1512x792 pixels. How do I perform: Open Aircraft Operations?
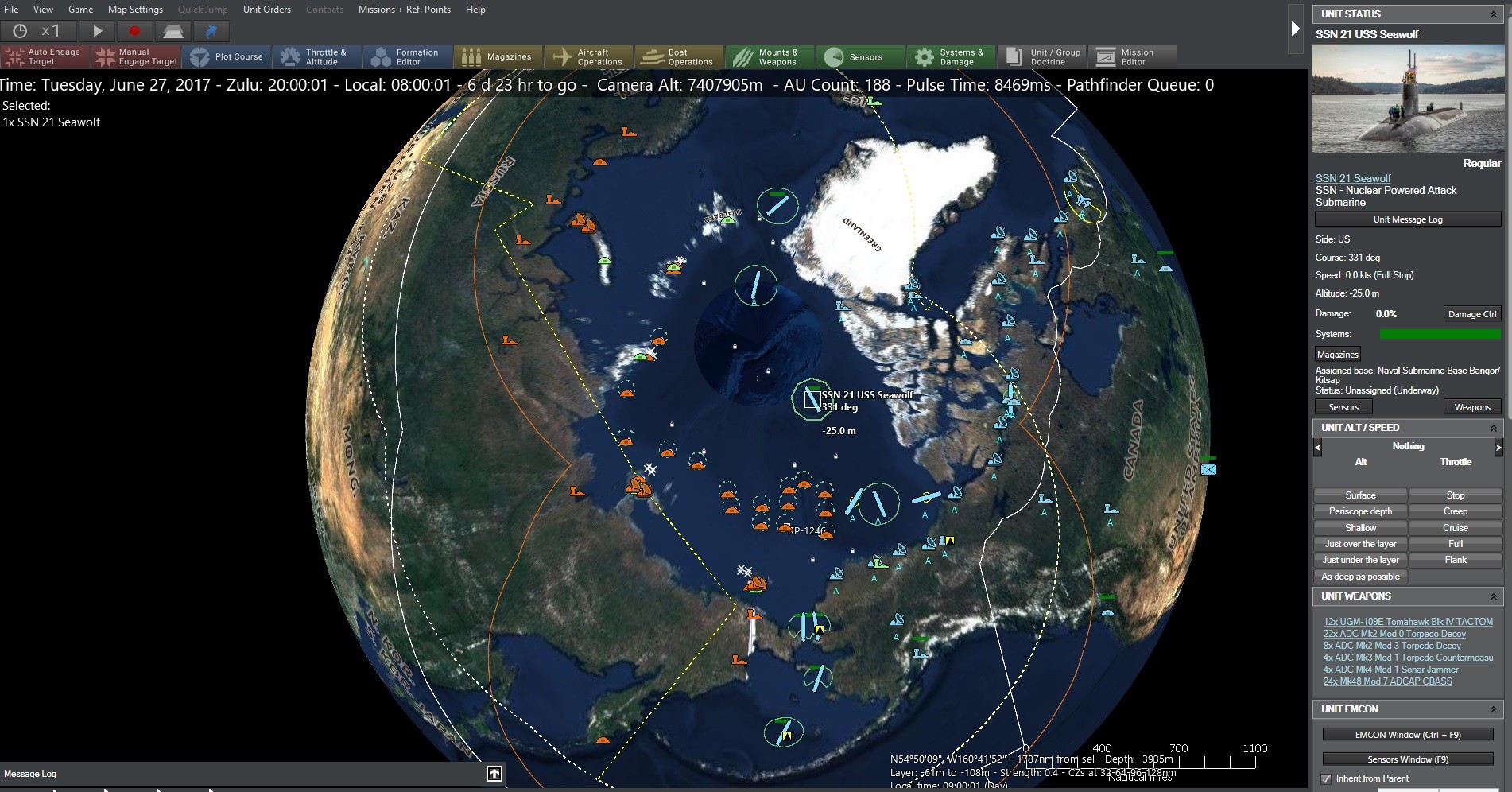588,56
